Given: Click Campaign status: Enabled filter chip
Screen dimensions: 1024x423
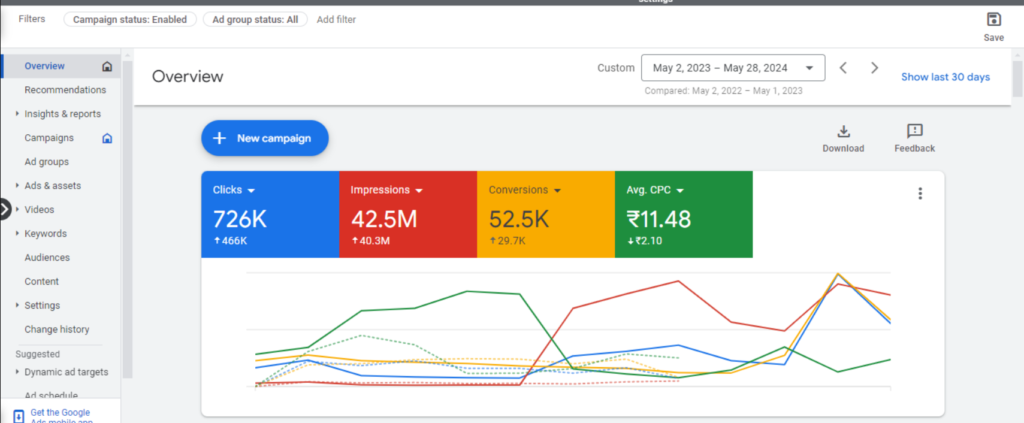Looking at the screenshot, I should tap(130, 20).
